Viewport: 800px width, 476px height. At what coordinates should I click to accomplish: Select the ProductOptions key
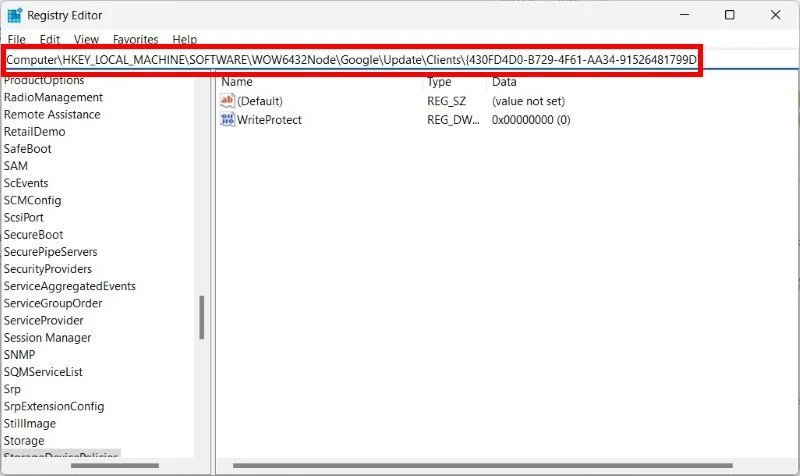tap(44, 80)
